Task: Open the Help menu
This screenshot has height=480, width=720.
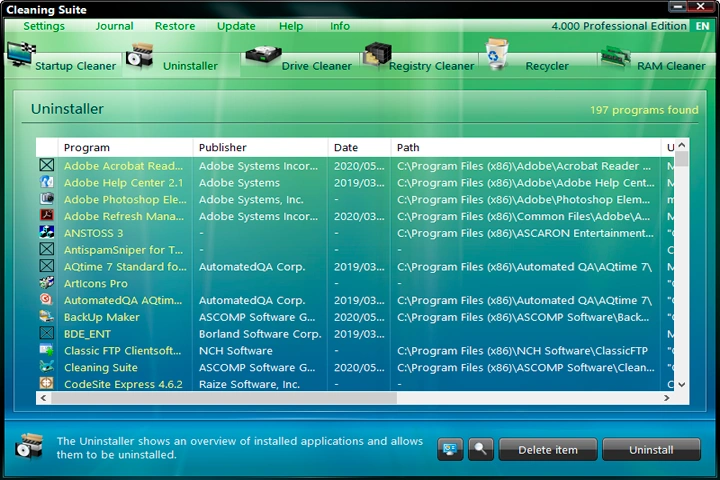Action: tap(291, 26)
